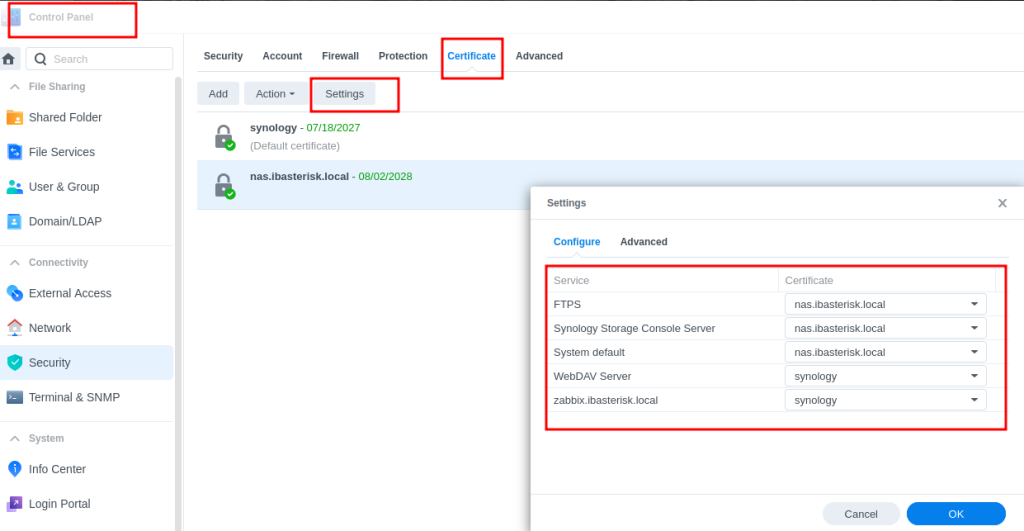Open Domain/LDAP in sidebar
The width and height of the screenshot is (1024, 531).
tap(87, 221)
